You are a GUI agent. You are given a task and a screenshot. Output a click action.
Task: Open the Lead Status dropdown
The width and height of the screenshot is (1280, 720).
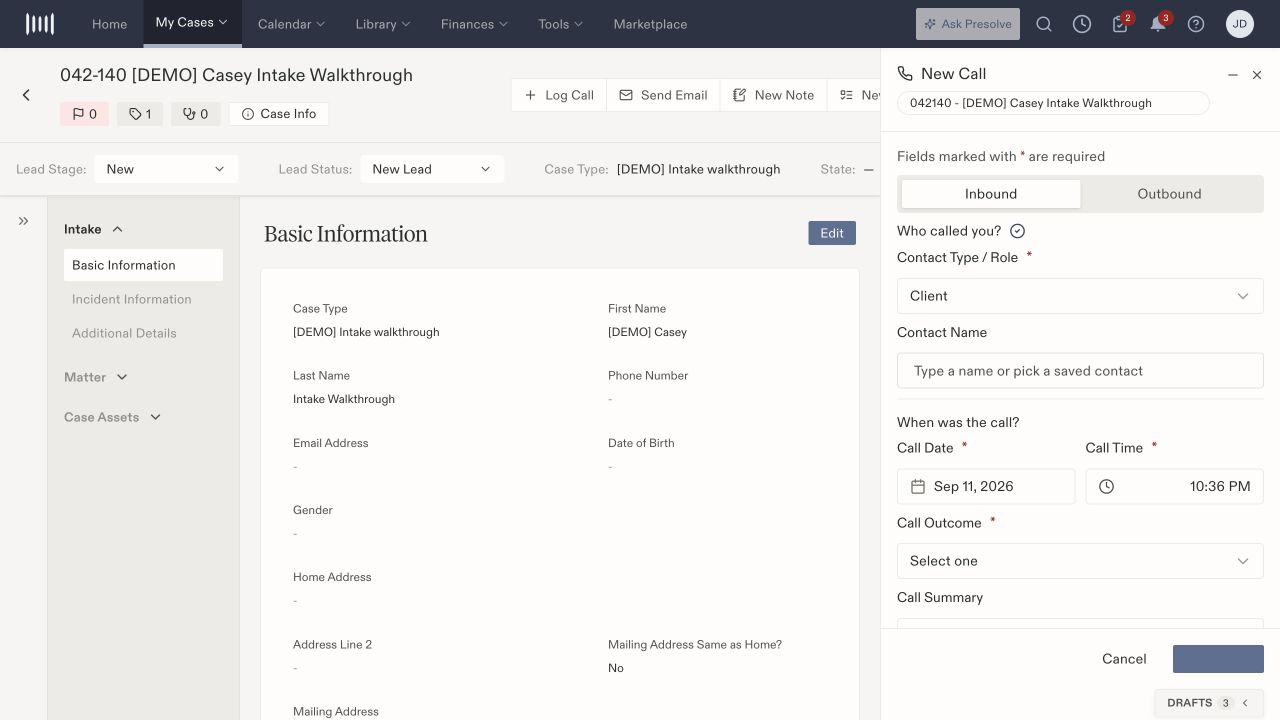432,169
